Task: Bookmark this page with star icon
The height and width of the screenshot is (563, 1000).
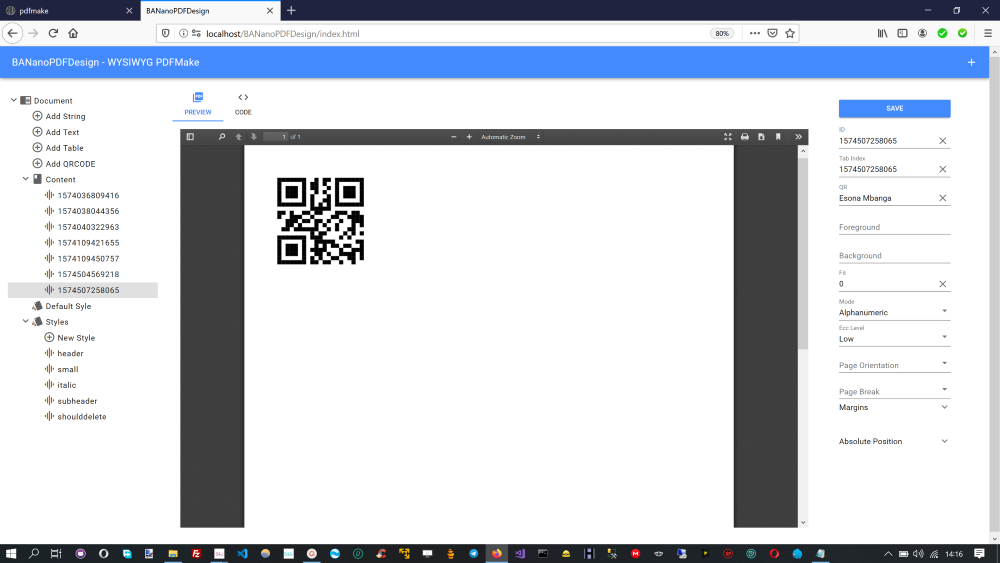Action: coord(790,33)
